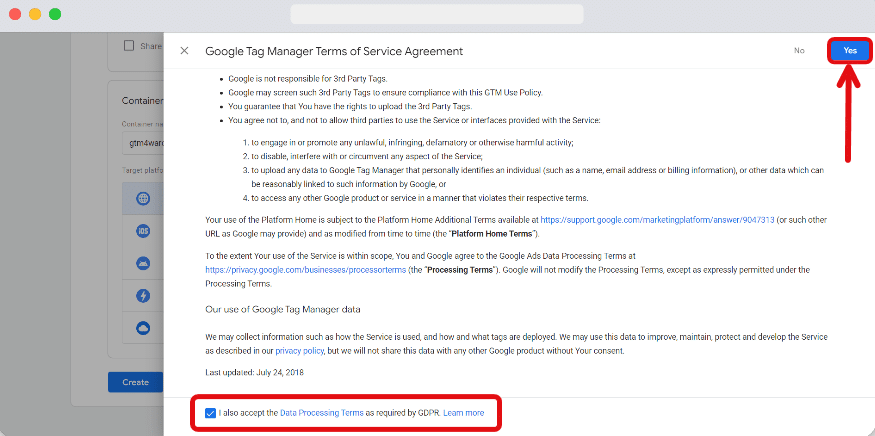
Task: Open the support.google.com marketingplatform link
Action: coord(657,220)
